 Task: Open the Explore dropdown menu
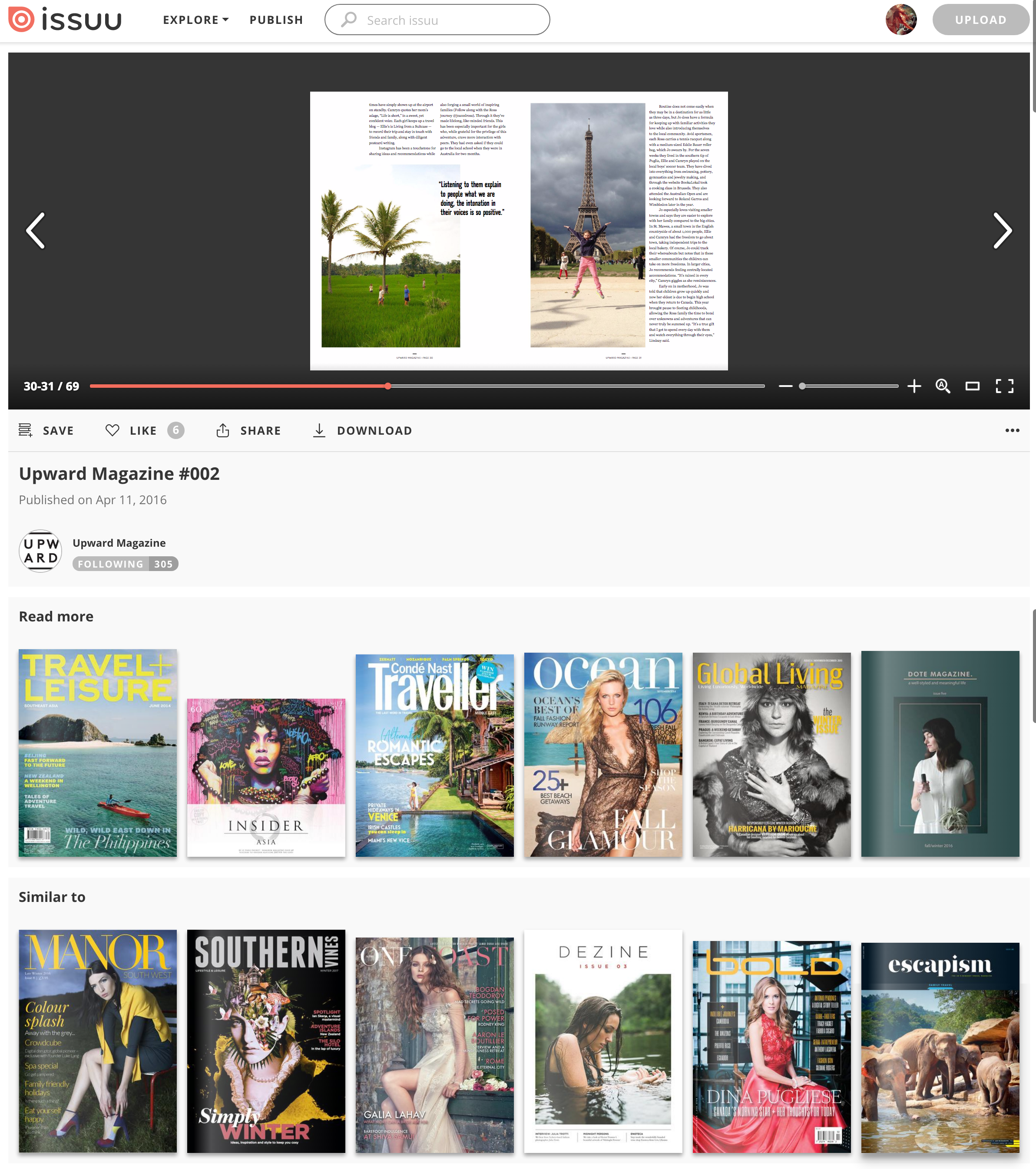pyautogui.click(x=195, y=20)
